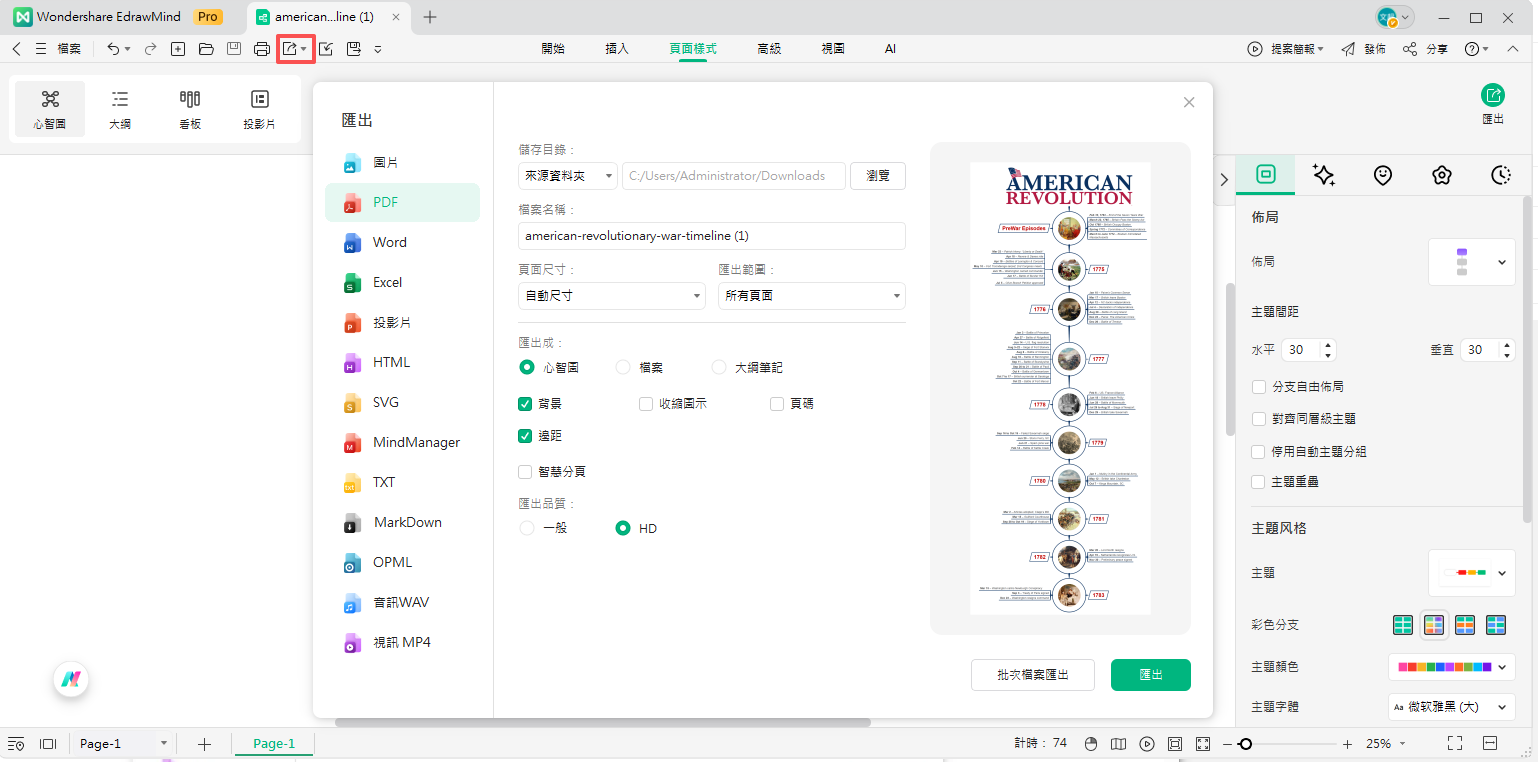The image size is (1538, 762).
Task: Open the version history clock icon
Action: (x=1500, y=175)
